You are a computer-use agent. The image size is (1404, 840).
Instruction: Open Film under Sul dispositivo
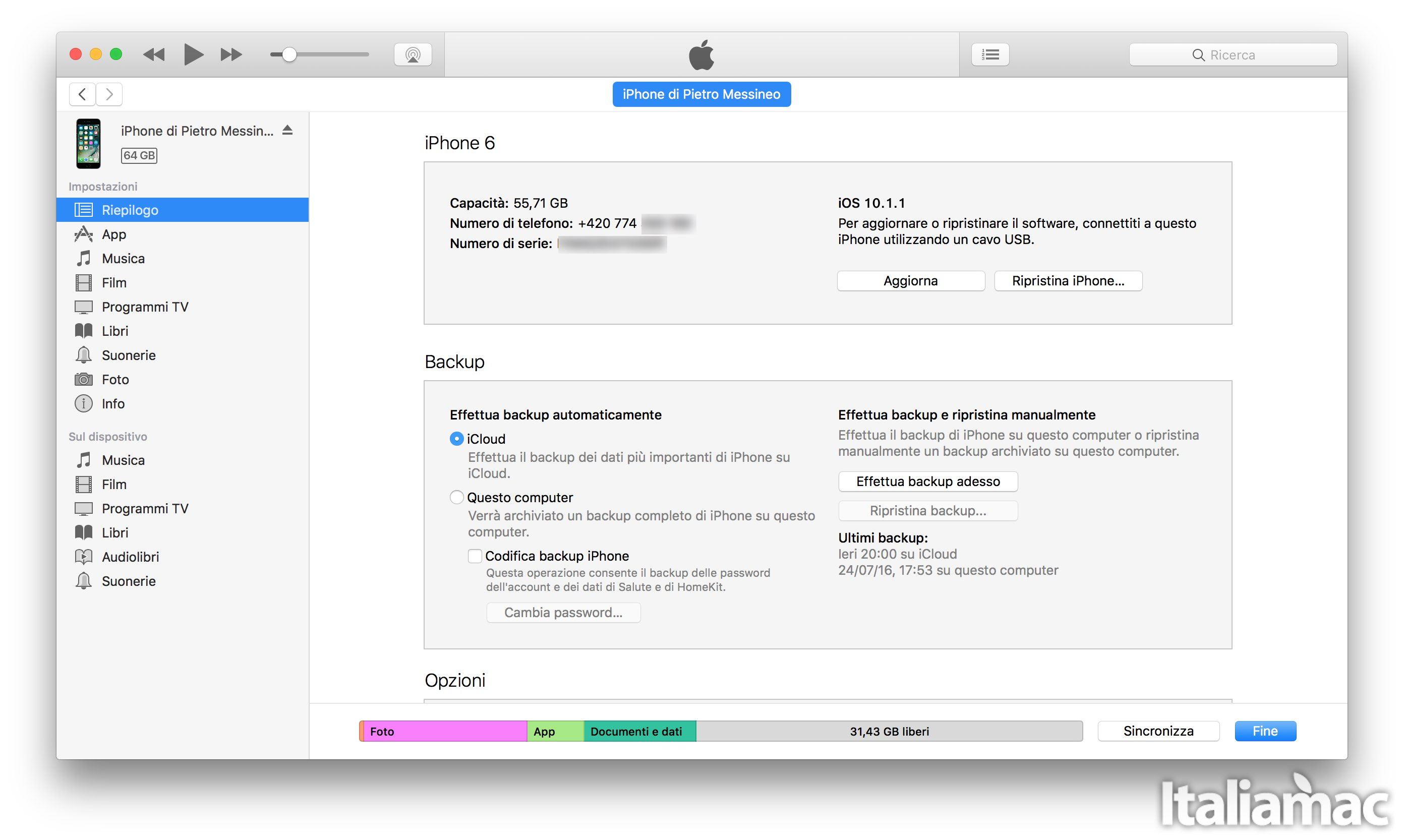pos(182,485)
